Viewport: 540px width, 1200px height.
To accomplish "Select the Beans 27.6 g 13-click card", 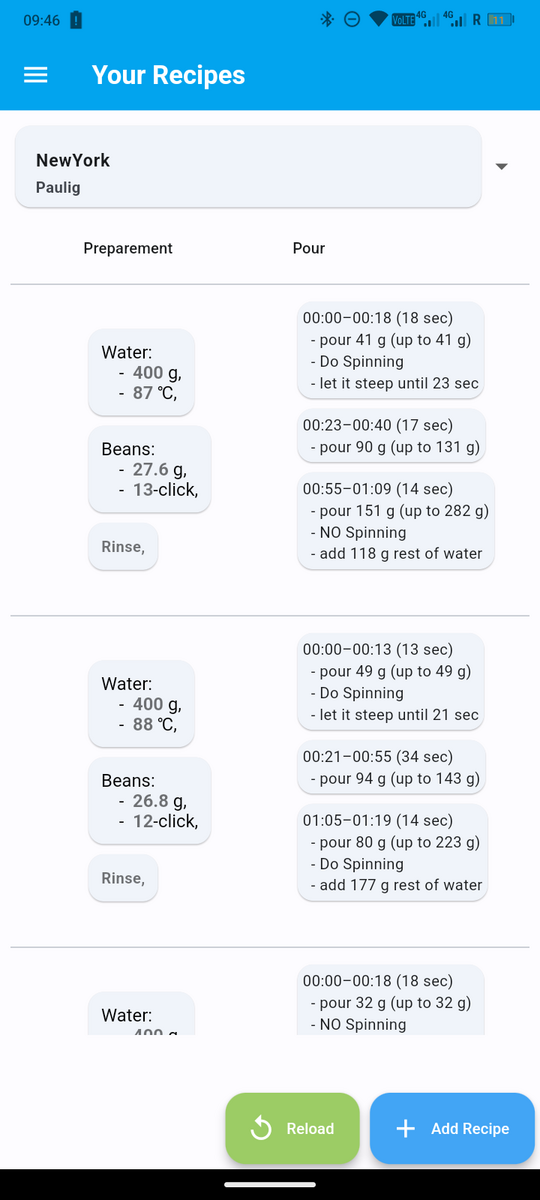I will pos(150,469).
